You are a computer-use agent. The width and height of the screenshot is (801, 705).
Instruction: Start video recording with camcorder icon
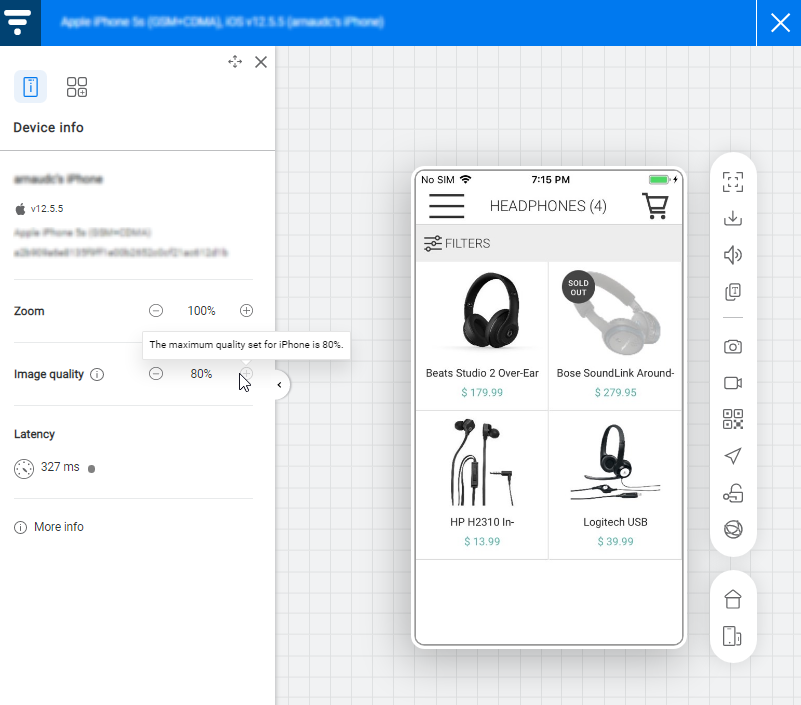(733, 383)
